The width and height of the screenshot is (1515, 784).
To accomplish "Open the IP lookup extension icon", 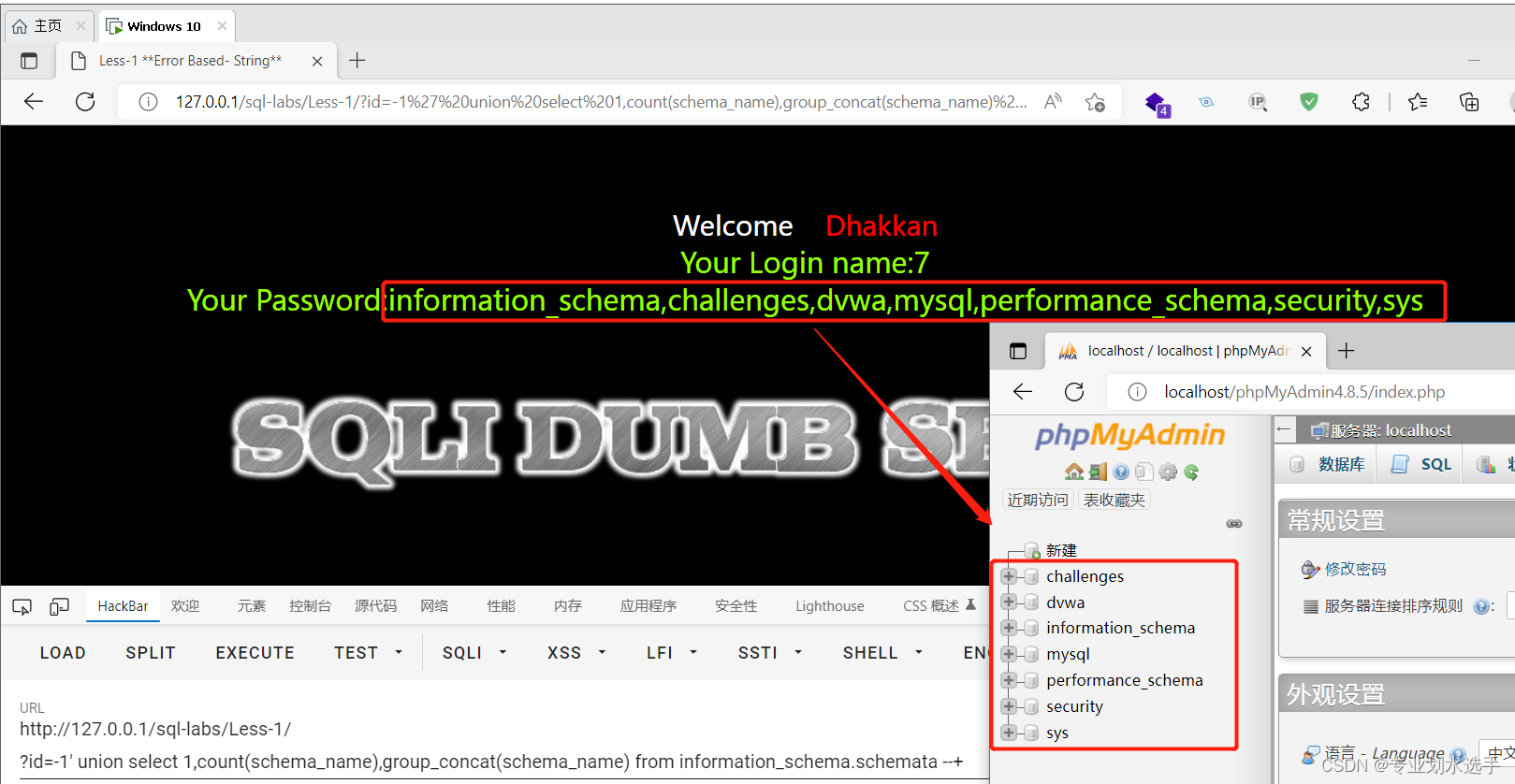I will click(x=1258, y=102).
